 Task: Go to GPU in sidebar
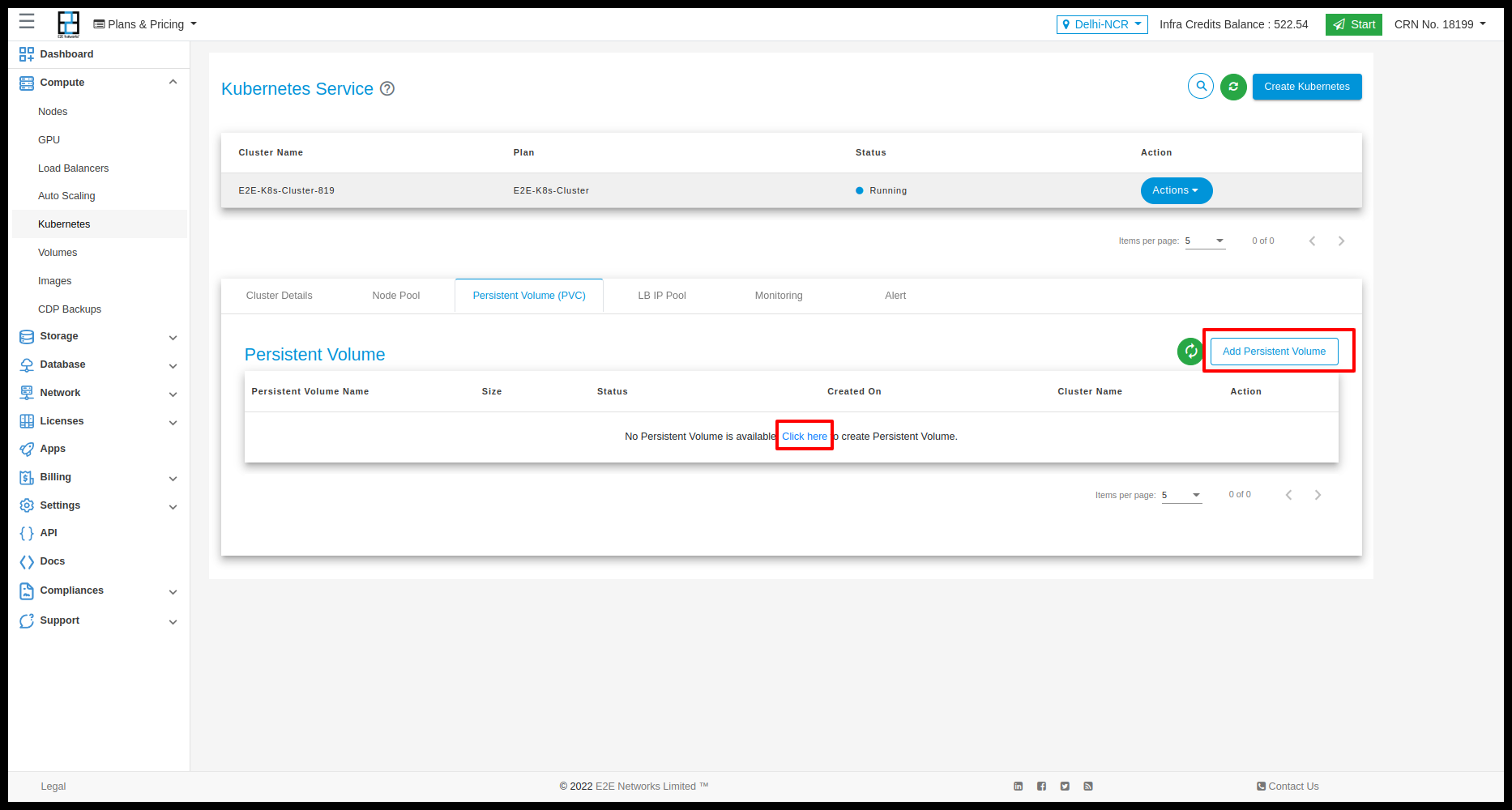[49, 140]
